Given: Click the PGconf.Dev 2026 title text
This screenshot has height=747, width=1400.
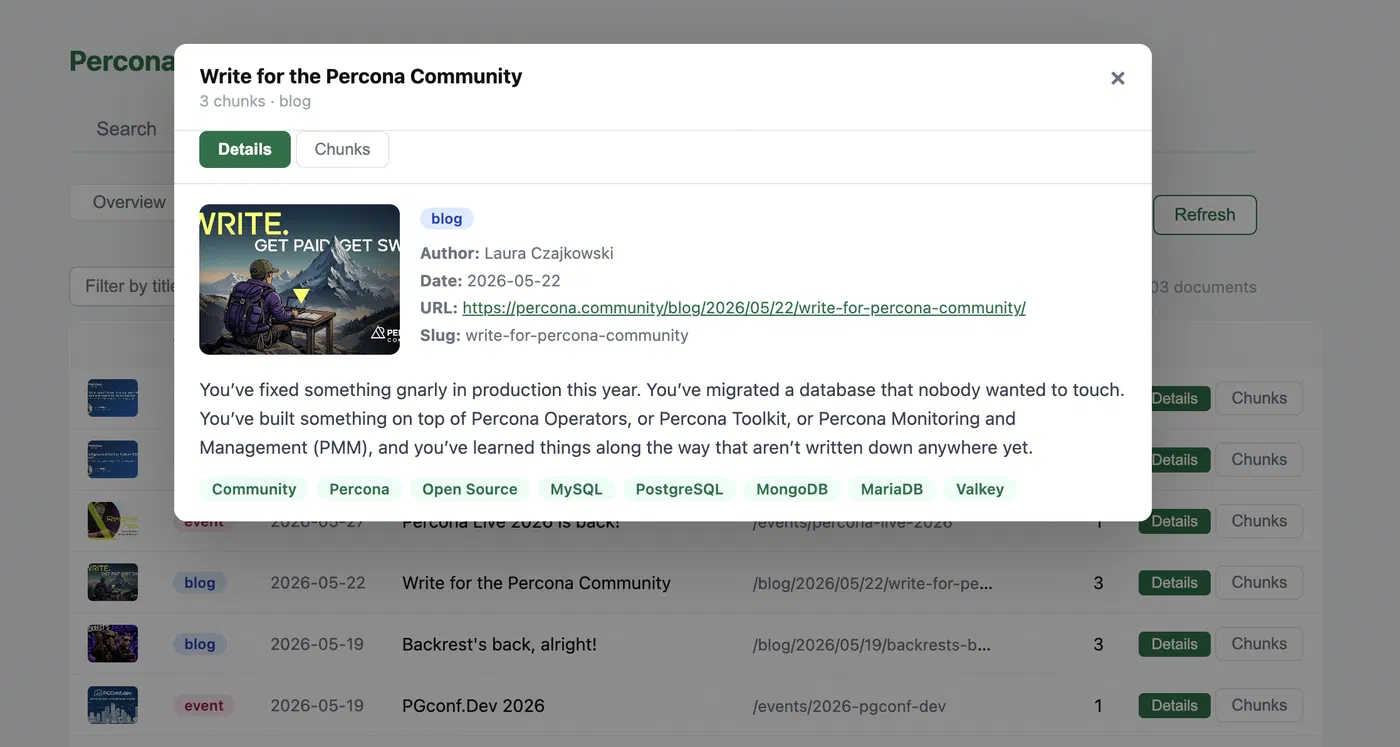Looking at the screenshot, I should coord(473,706).
